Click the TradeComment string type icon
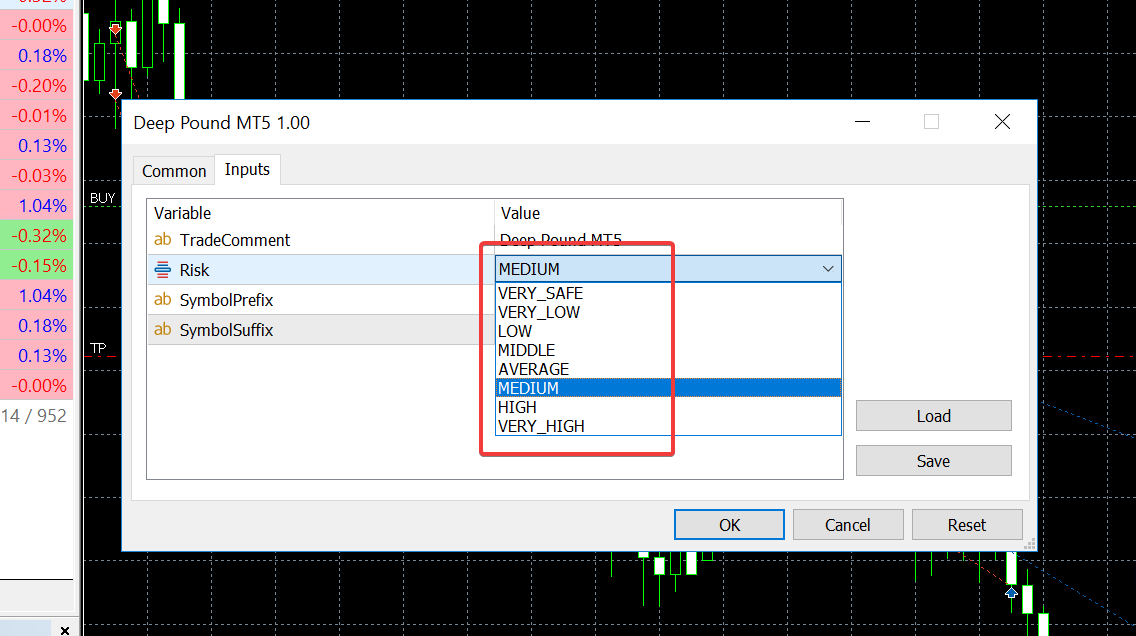The image size is (1136, 636). [163, 239]
